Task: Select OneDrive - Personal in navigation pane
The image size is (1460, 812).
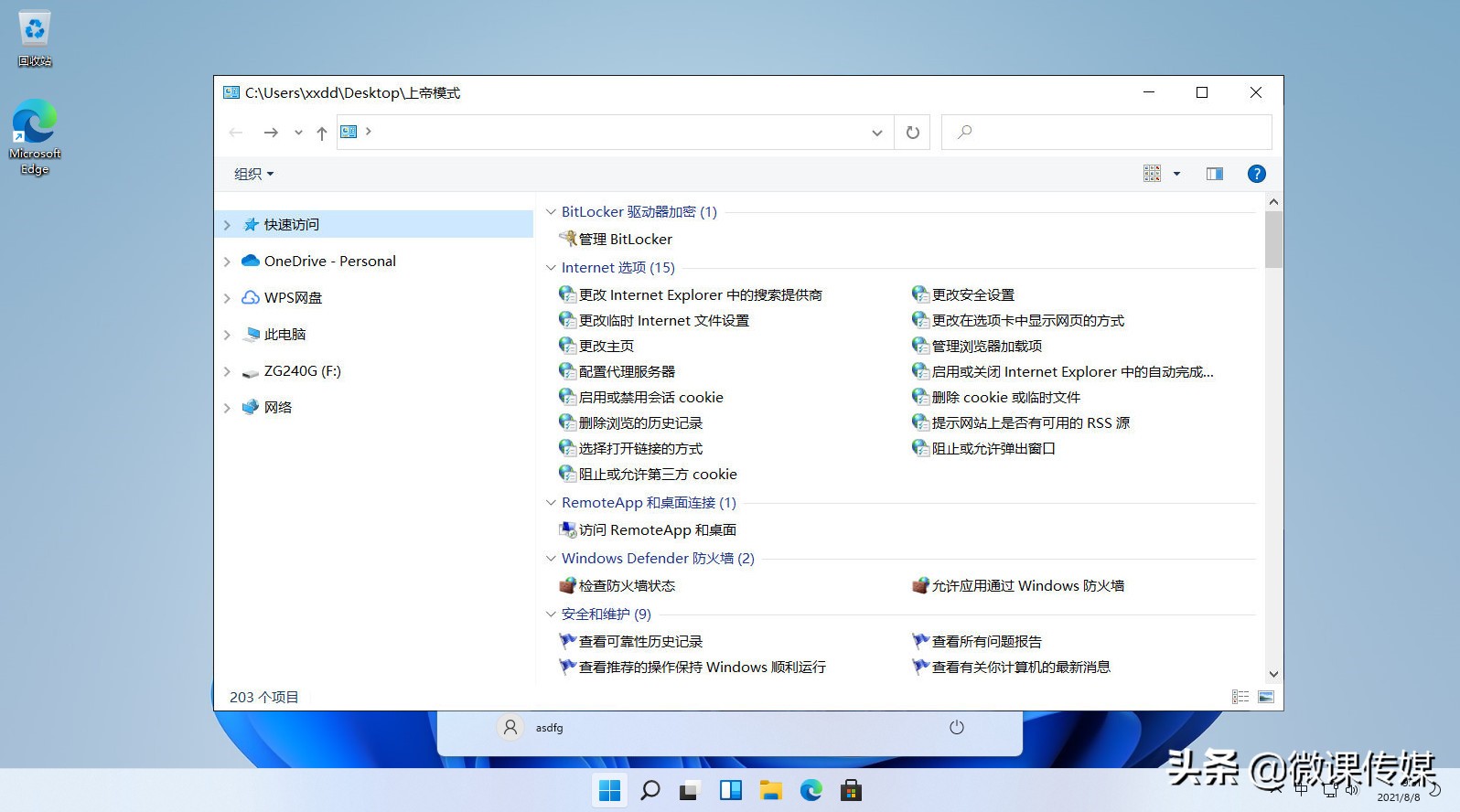Action: click(329, 262)
